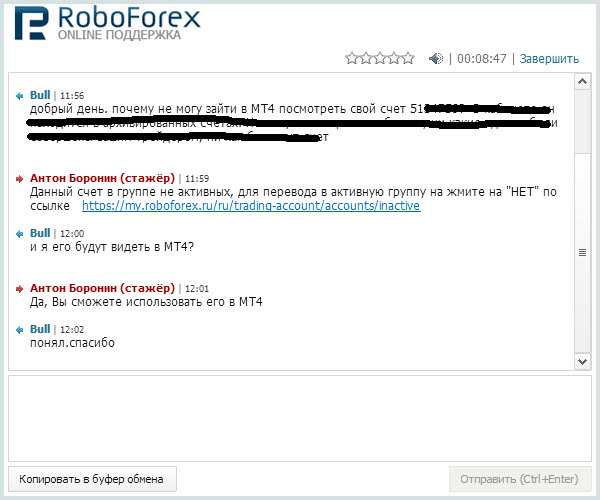This screenshot has height=500, width=600.
Task: Rate chat with the fourth star
Action: coord(394,58)
